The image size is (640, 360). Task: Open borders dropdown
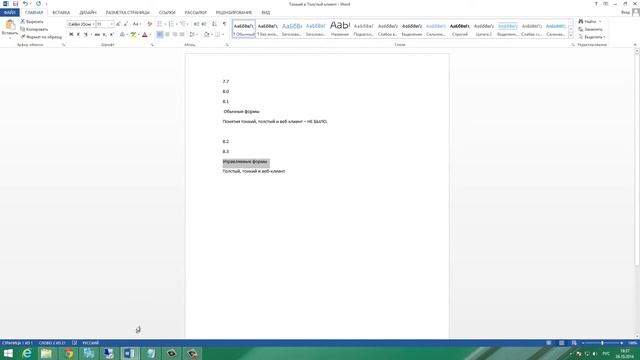click(x=223, y=35)
